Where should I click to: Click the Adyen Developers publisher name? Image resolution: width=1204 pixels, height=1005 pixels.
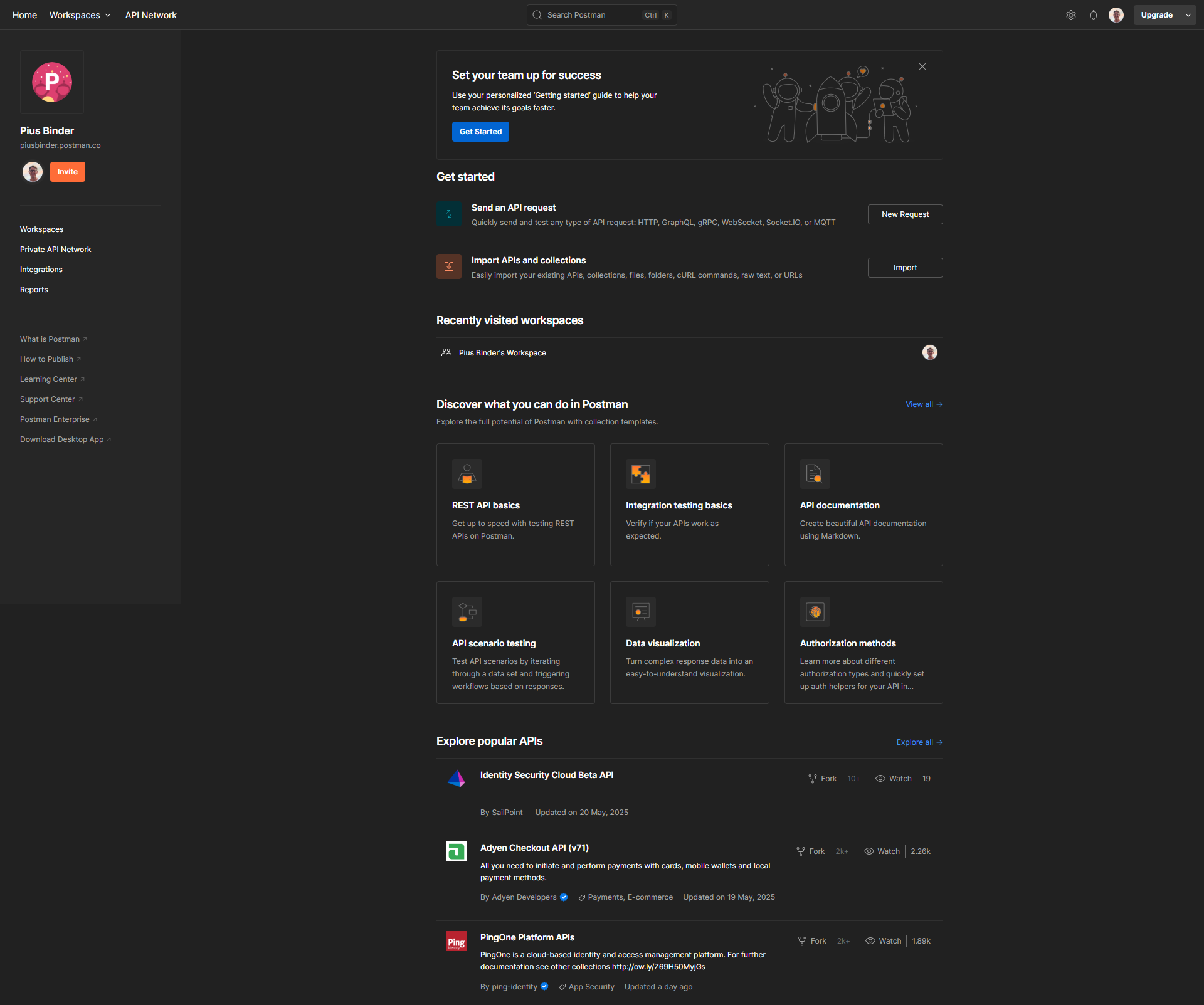tap(524, 897)
